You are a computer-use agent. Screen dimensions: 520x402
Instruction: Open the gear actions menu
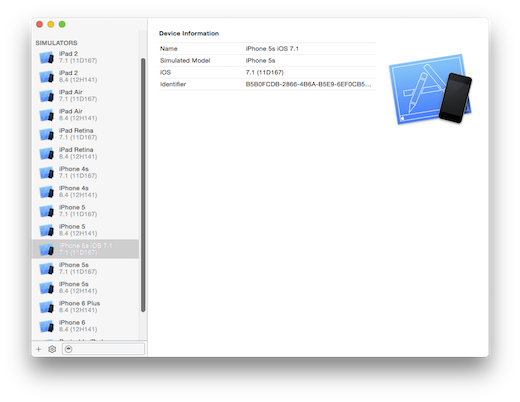[x=52, y=349]
